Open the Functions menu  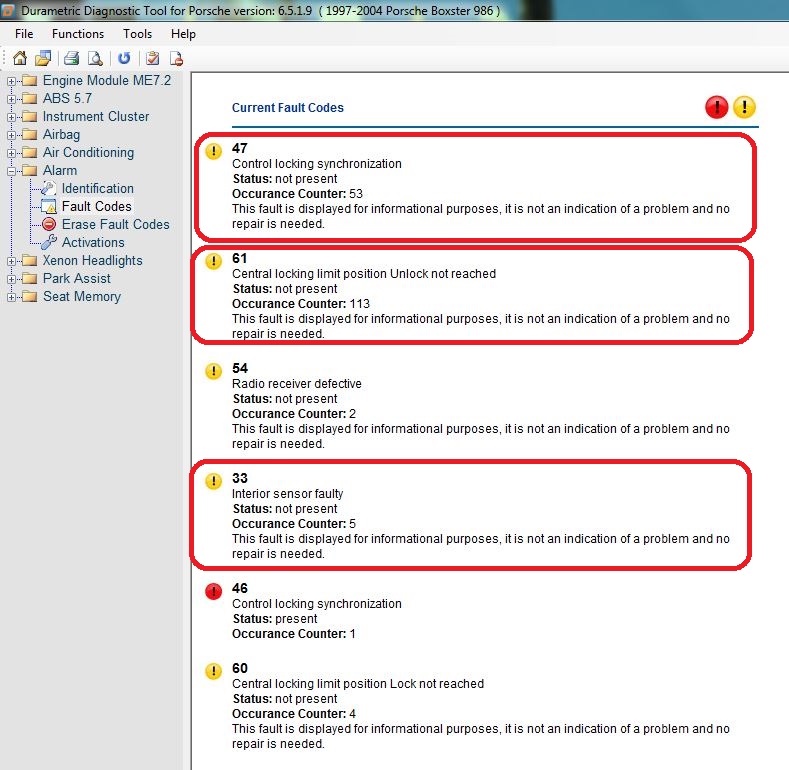coord(78,34)
